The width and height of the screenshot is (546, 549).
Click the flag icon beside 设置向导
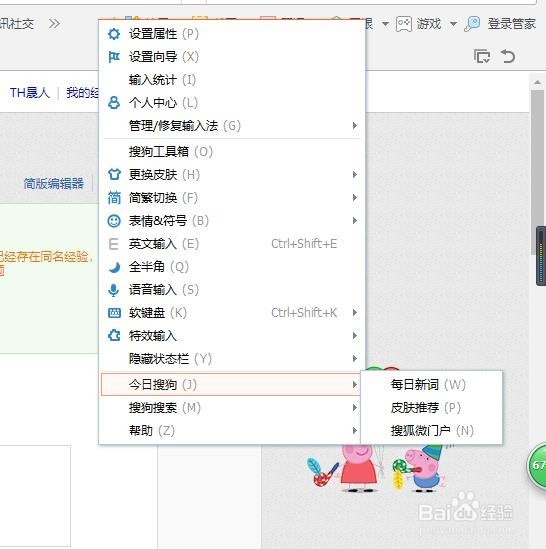click(x=114, y=57)
